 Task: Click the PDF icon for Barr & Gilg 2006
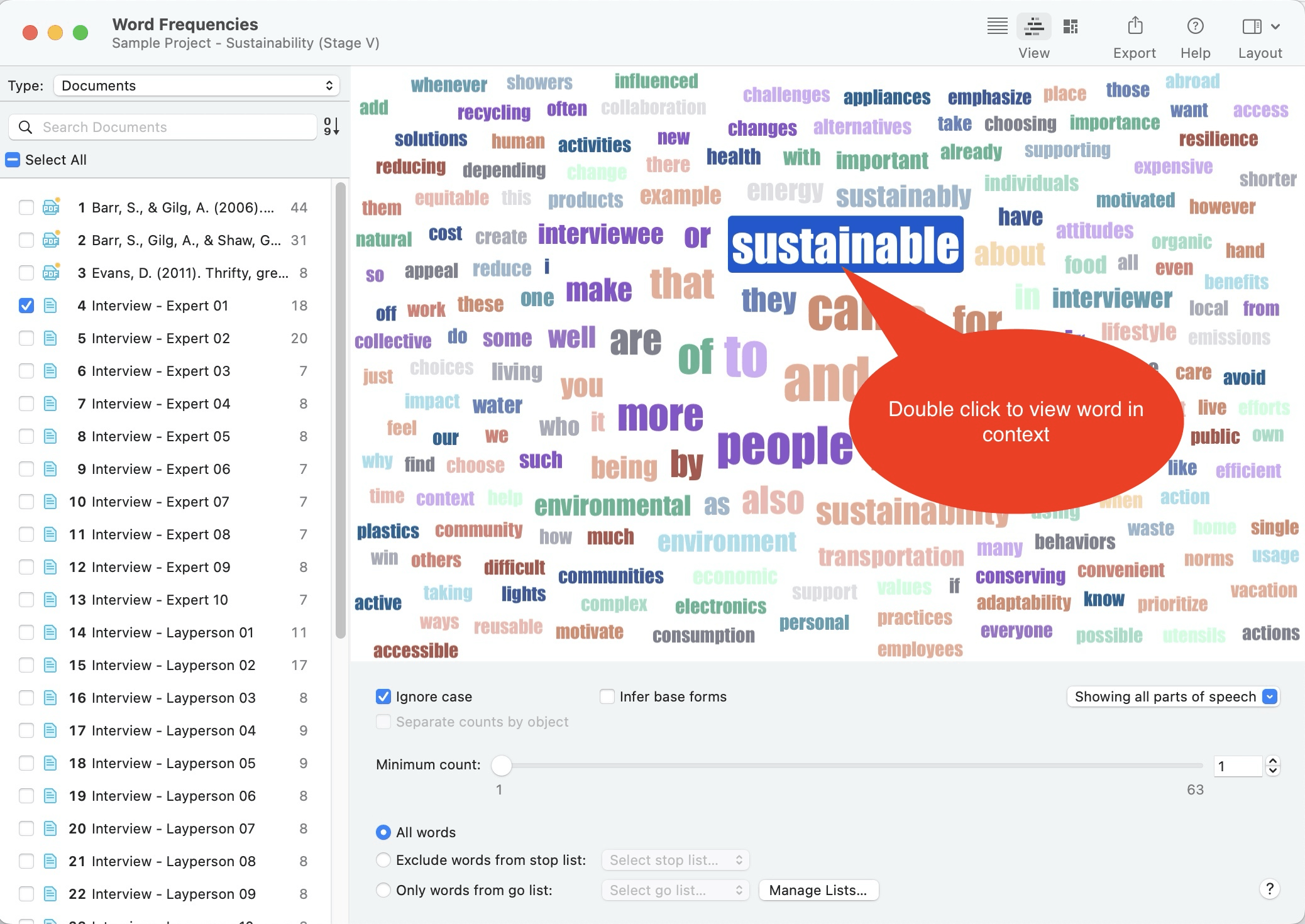51,207
